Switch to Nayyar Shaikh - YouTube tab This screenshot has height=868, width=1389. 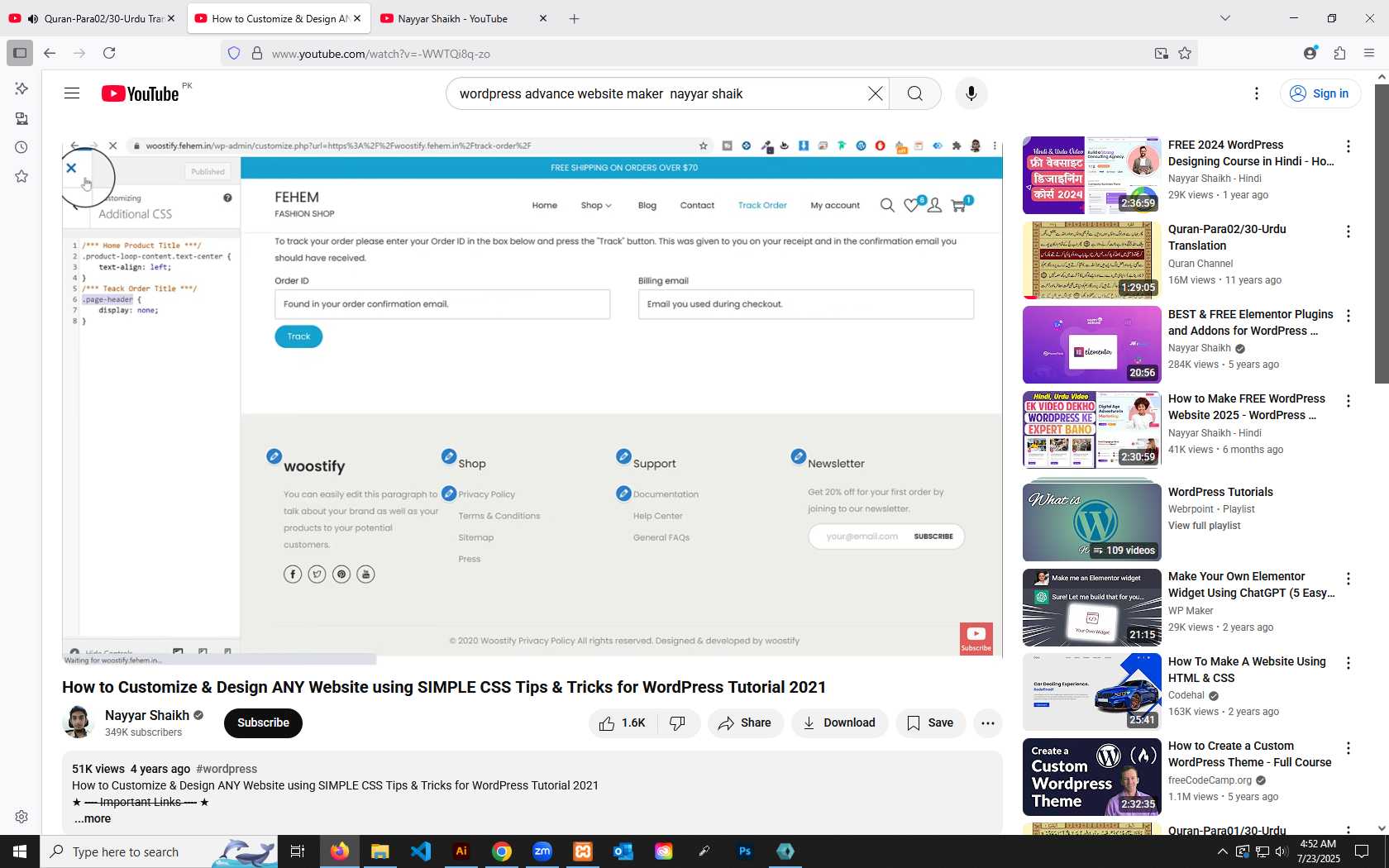click(463, 18)
